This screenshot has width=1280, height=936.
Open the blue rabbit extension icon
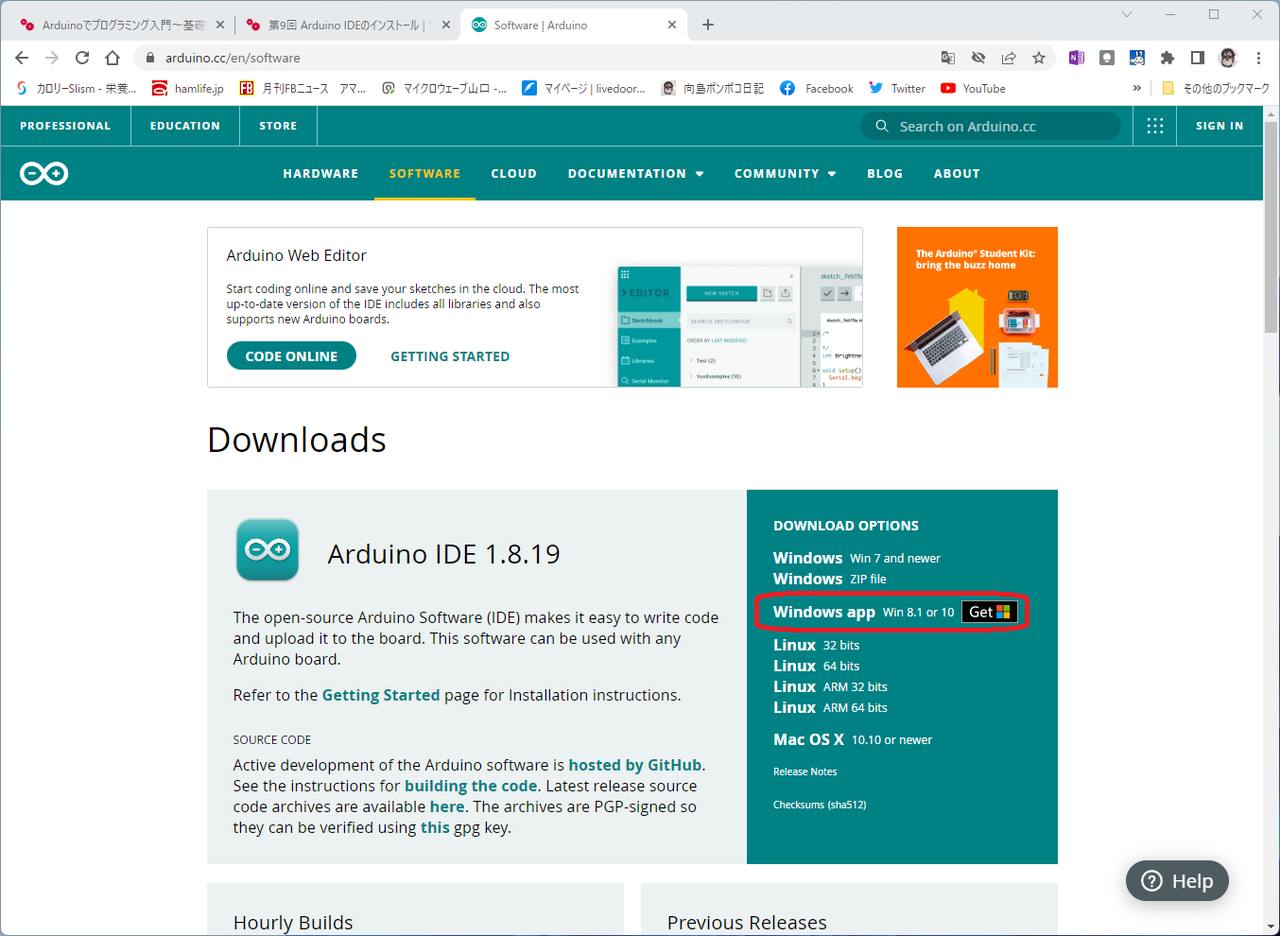[x=1137, y=58]
